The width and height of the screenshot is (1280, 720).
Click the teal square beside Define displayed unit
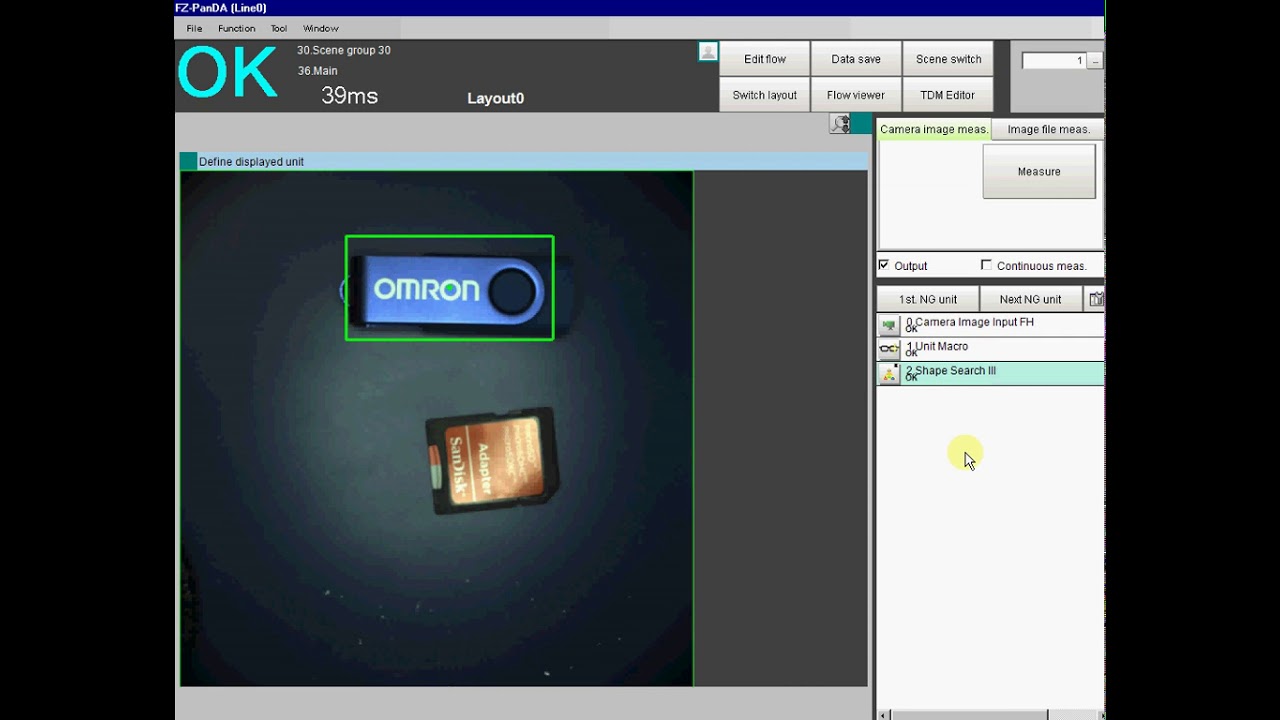[x=188, y=161]
